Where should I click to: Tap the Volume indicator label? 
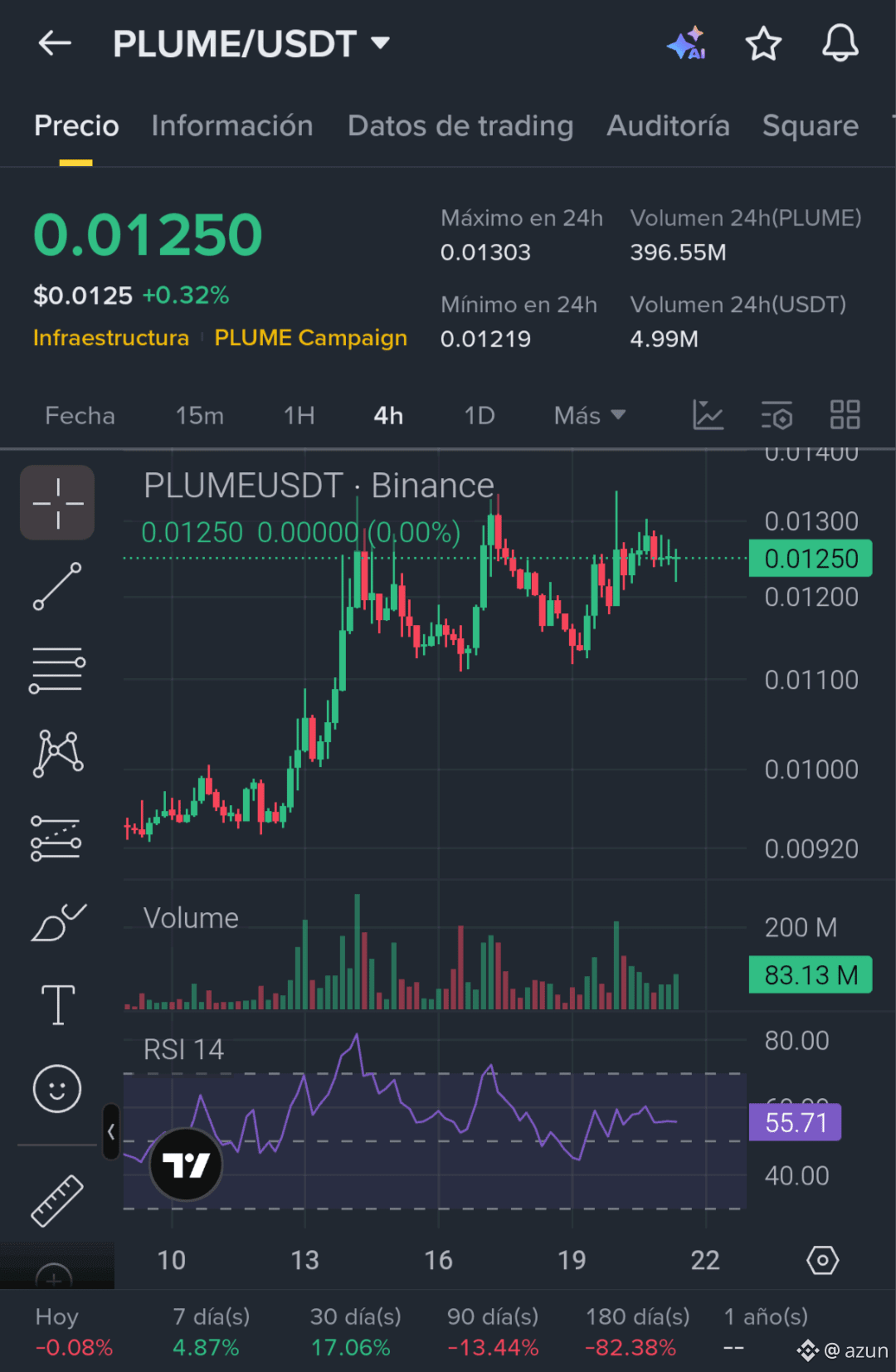click(191, 918)
